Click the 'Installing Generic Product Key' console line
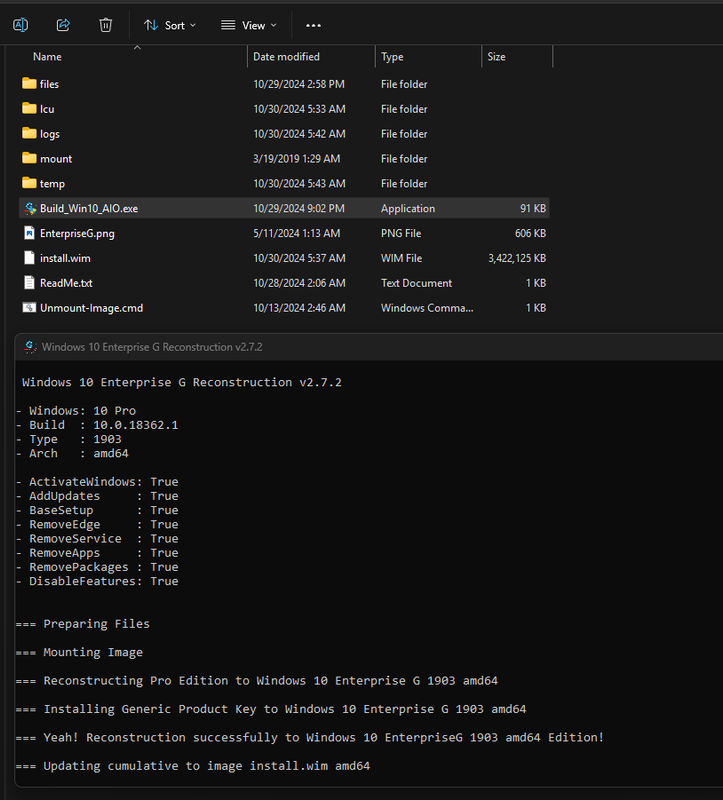 pos(271,709)
